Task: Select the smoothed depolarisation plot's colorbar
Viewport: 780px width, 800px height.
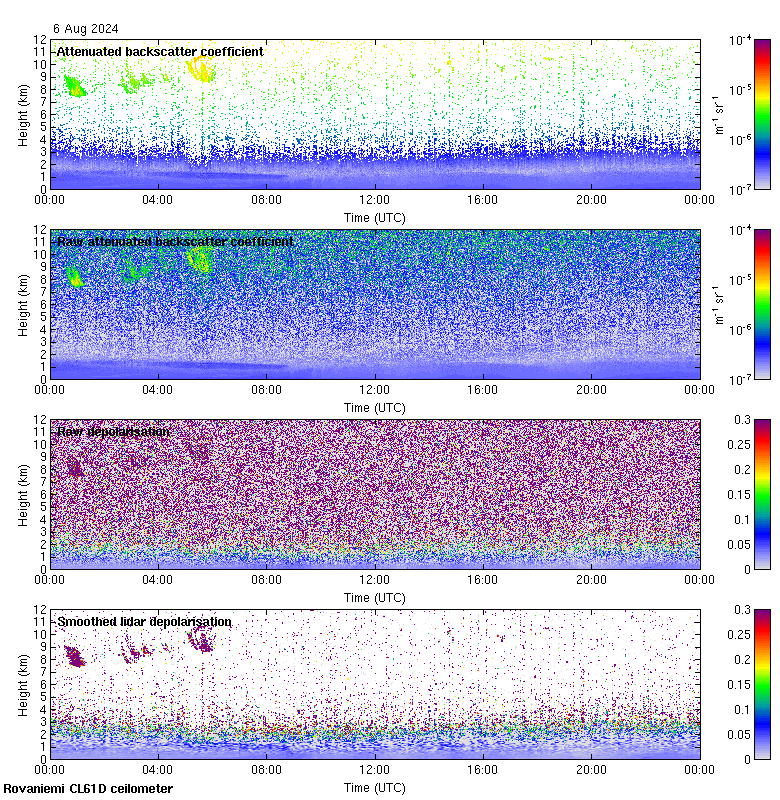Action: pos(762,684)
